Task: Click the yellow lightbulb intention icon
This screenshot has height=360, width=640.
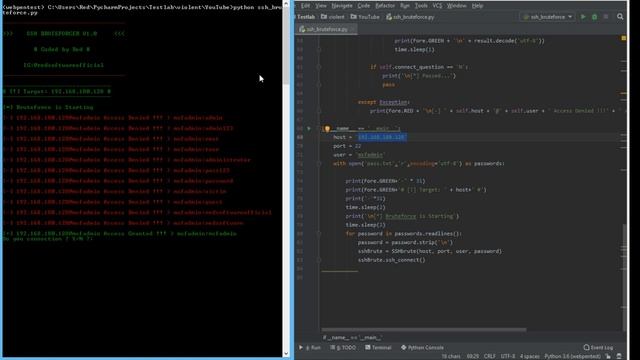Action: (327, 129)
